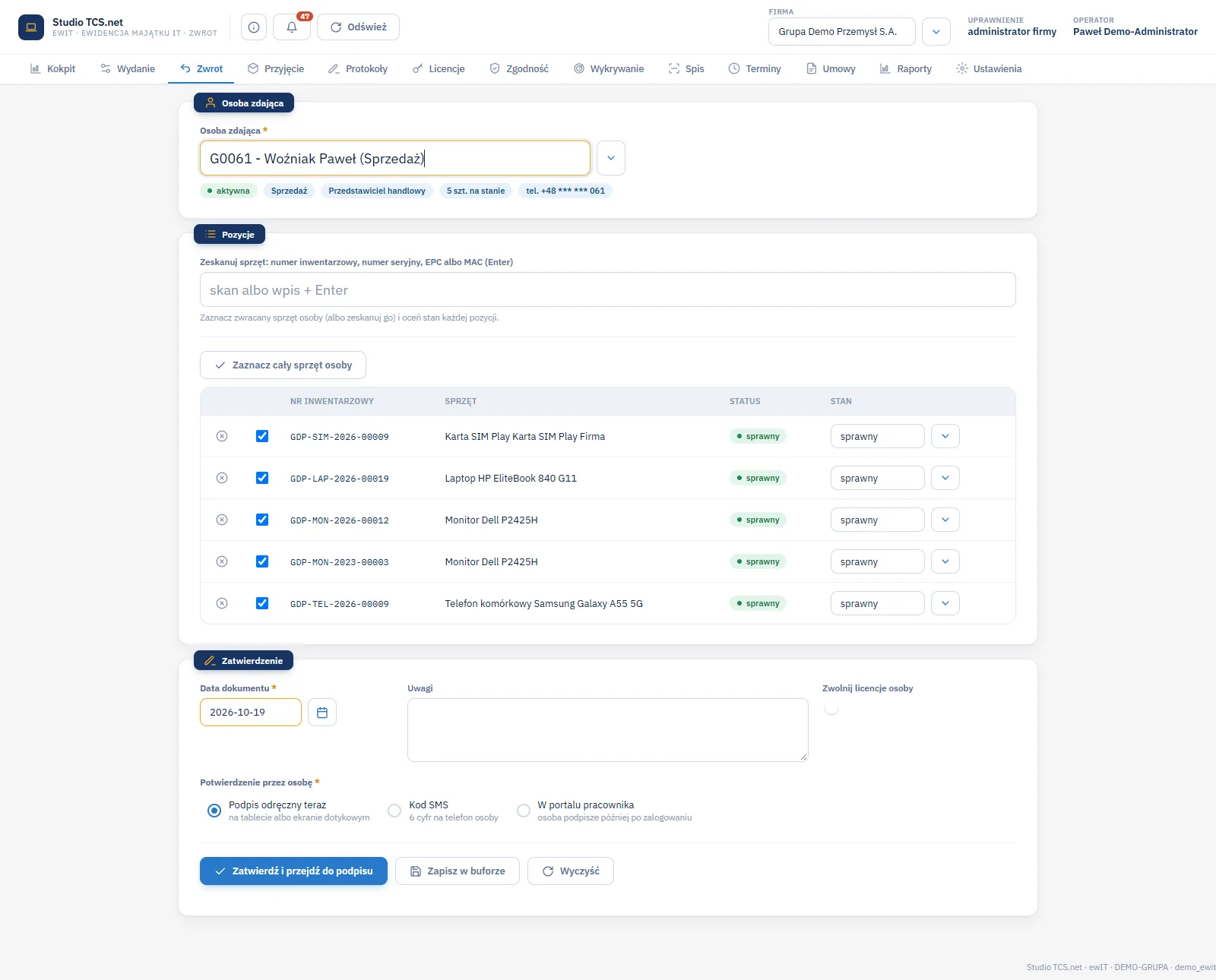Uncheck the Laptop HP EliteBook row checkbox
This screenshot has width=1216, height=980.
tap(262, 478)
